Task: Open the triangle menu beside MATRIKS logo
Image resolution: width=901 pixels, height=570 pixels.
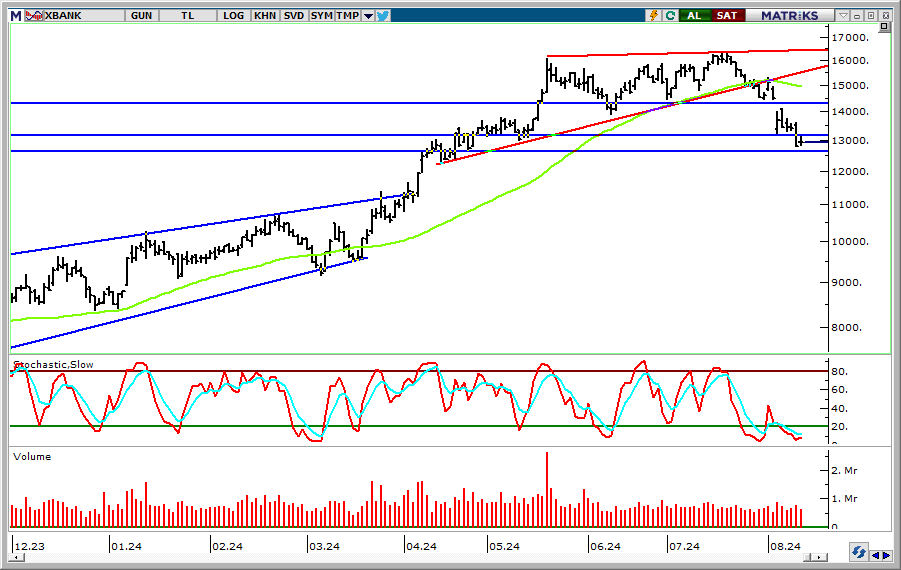Action: click(843, 15)
